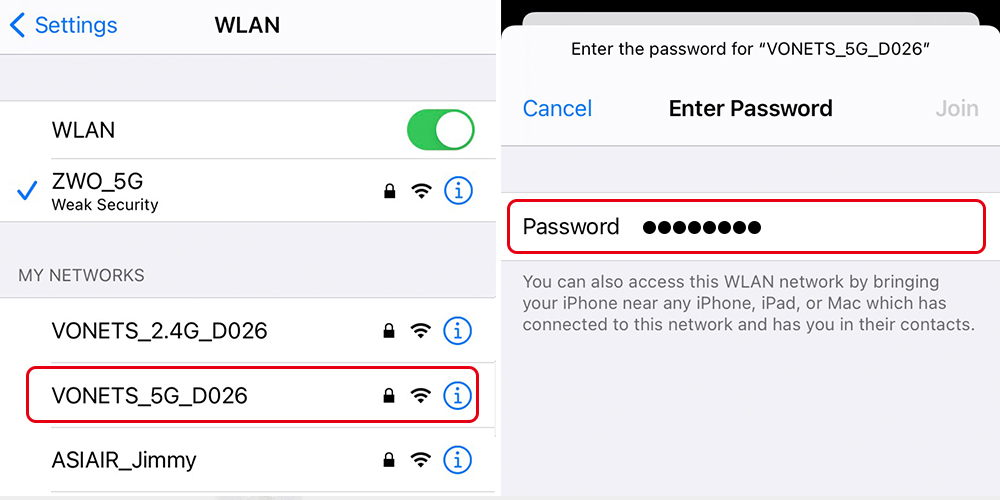The height and width of the screenshot is (500, 1000).
Task: Open info icon for VONETS_2.4G_D026
Action: click(457, 331)
